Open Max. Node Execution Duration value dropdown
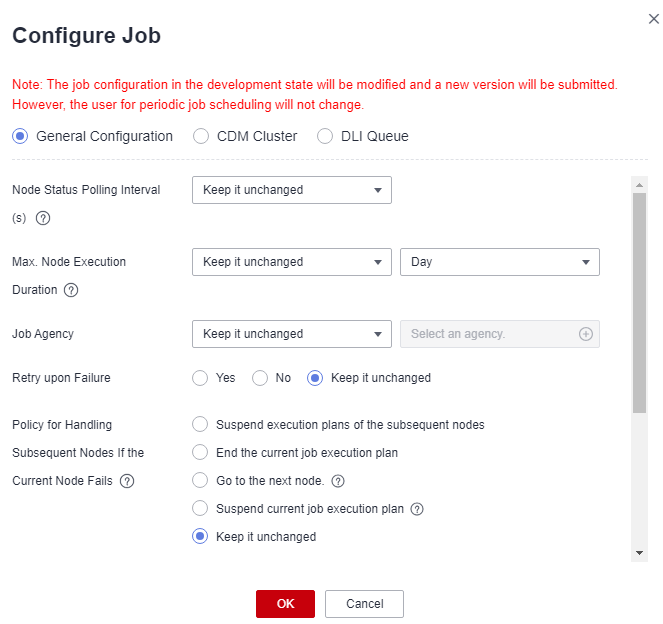 tap(292, 262)
